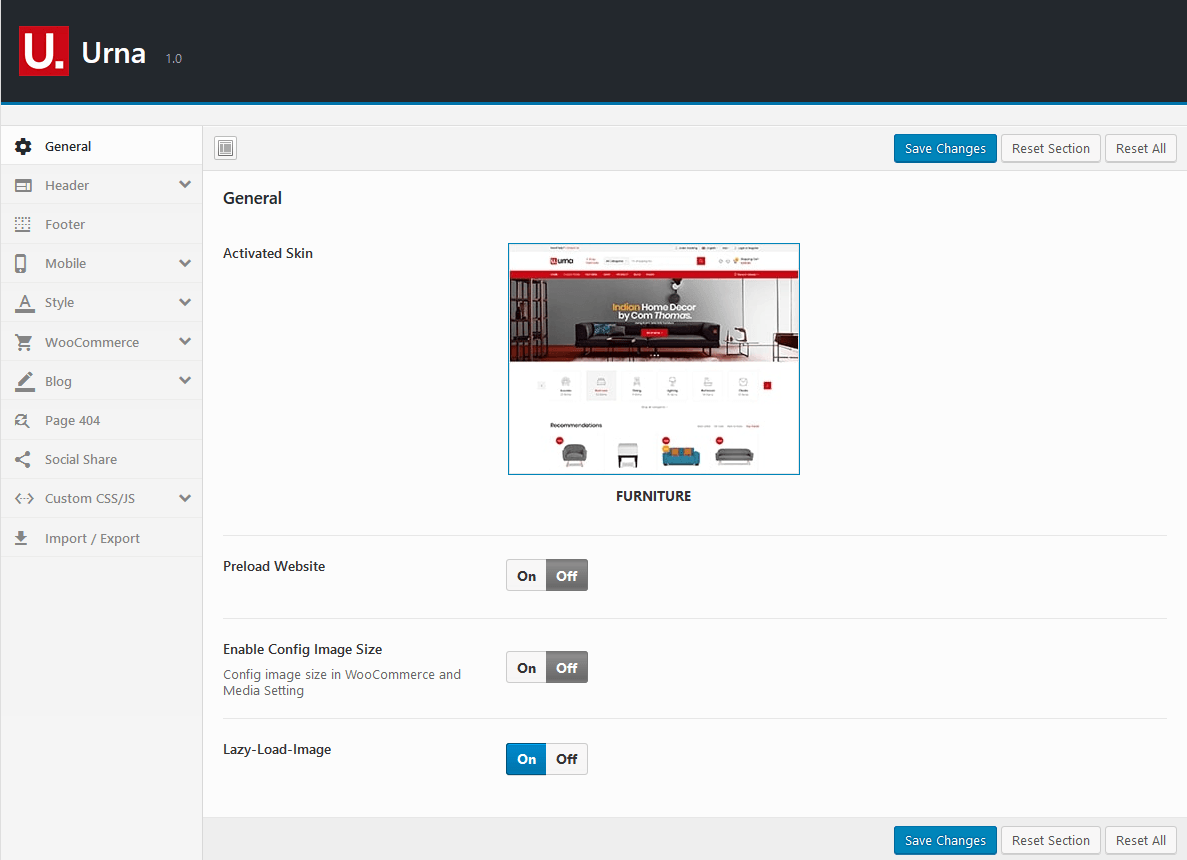The image size is (1187, 860).
Task: Click top Save Changes button
Action: (945, 148)
